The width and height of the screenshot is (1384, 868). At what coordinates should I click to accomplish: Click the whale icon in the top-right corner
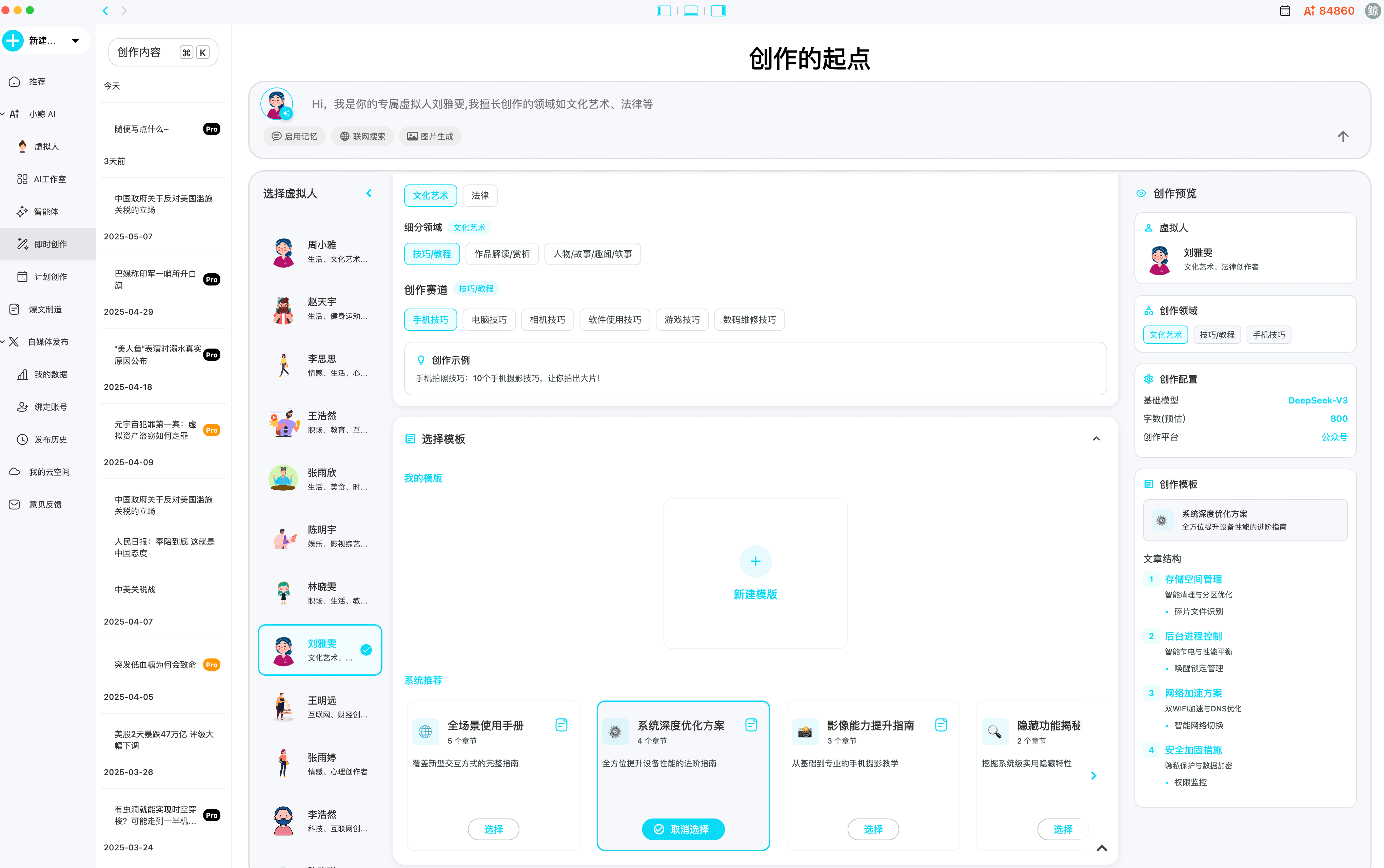click(x=1372, y=10)
